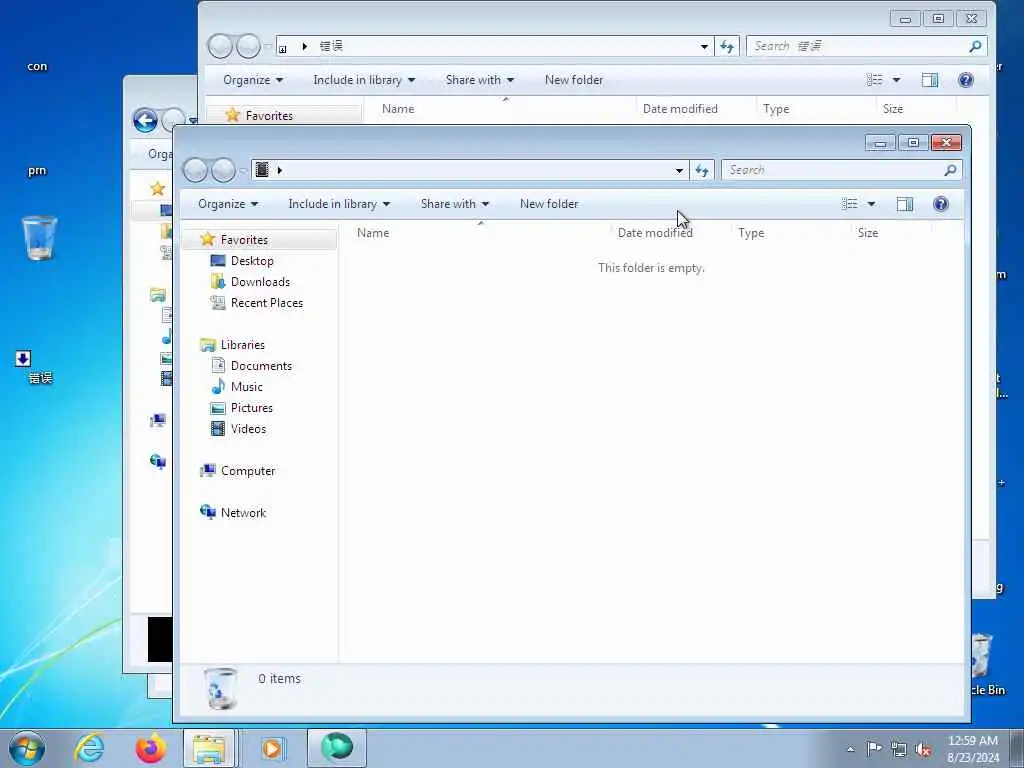This screenshot has height=768, width=1024.
Task: Open Network in front window sidebar
Action: coord(243,513)
